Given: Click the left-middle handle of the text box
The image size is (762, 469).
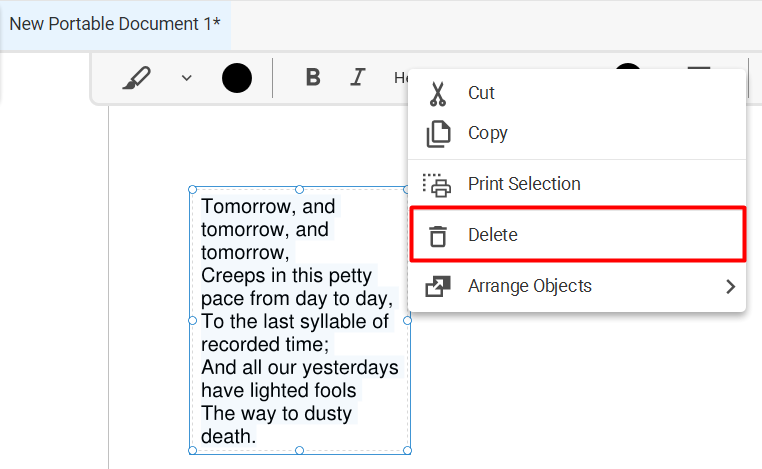Looking at the screenshot, I should 192,320.
